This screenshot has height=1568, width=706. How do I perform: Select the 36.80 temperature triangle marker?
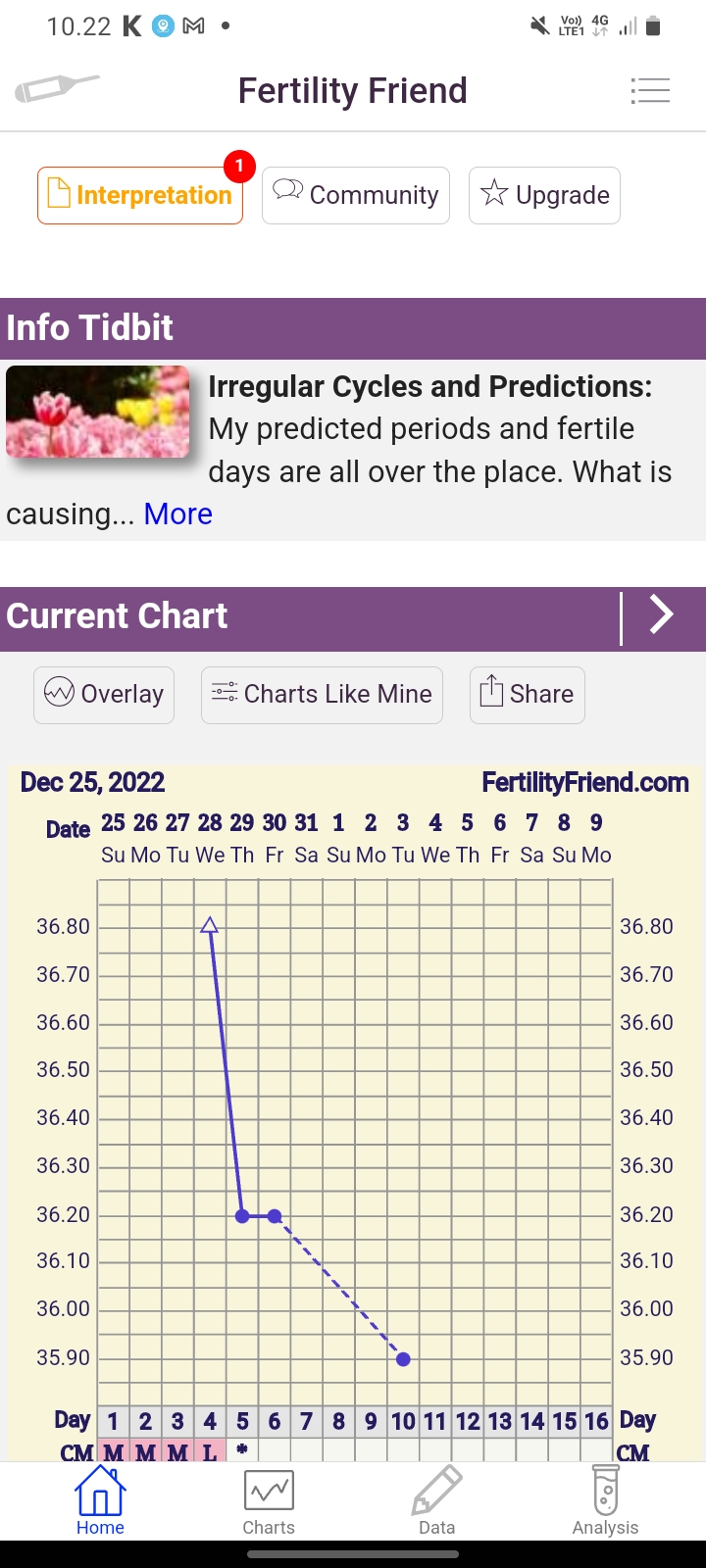tap(209, 925)
